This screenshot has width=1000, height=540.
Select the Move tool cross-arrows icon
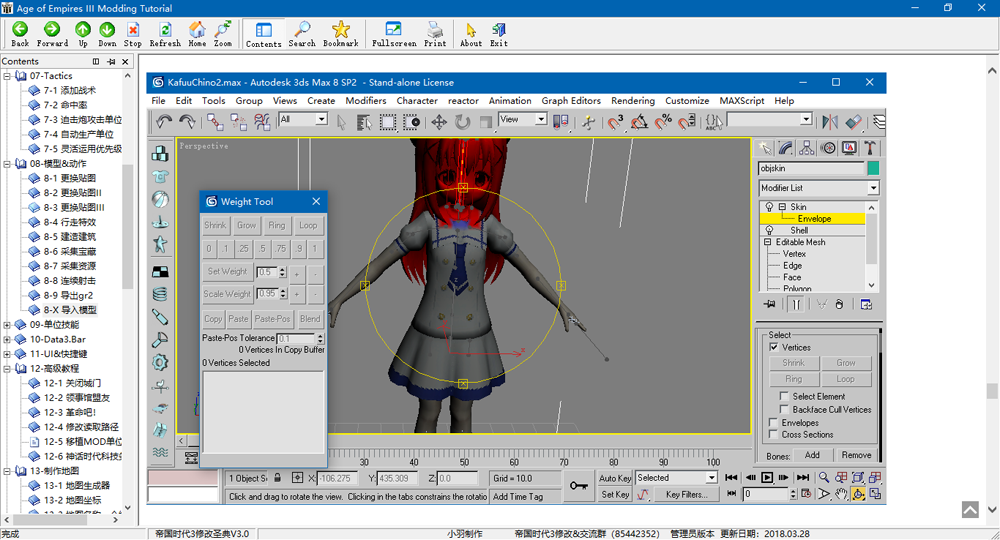coord(439,122)
